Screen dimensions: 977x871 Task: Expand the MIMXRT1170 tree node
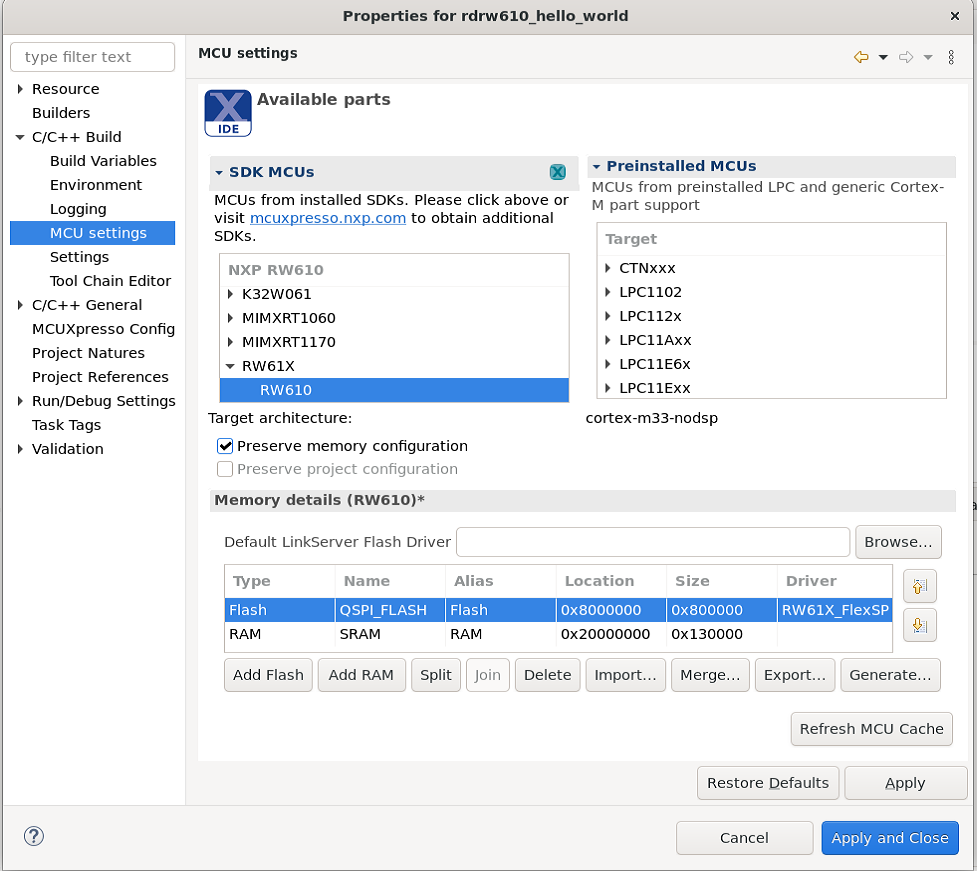pyautogui.click(x=231, y=342)
